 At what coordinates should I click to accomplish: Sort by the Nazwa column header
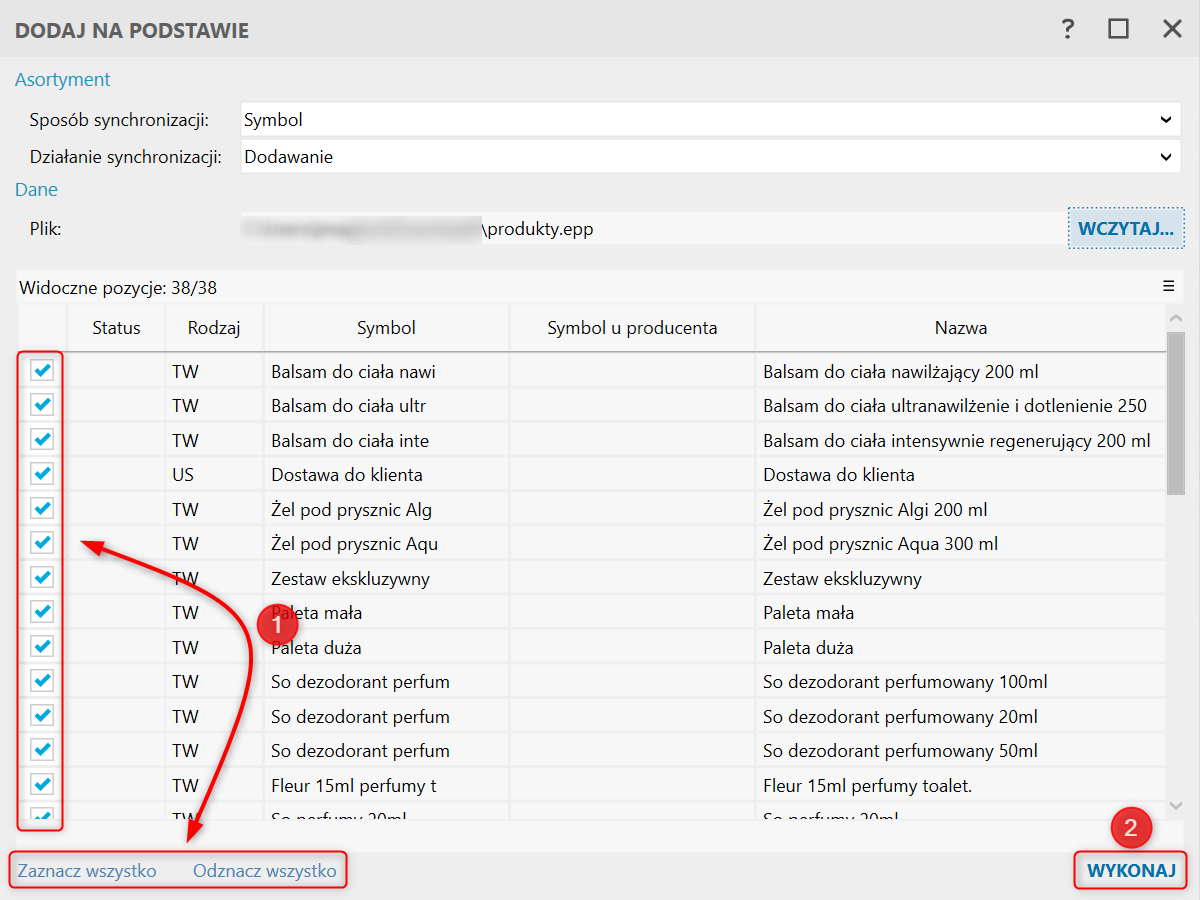tap(960, 328)
